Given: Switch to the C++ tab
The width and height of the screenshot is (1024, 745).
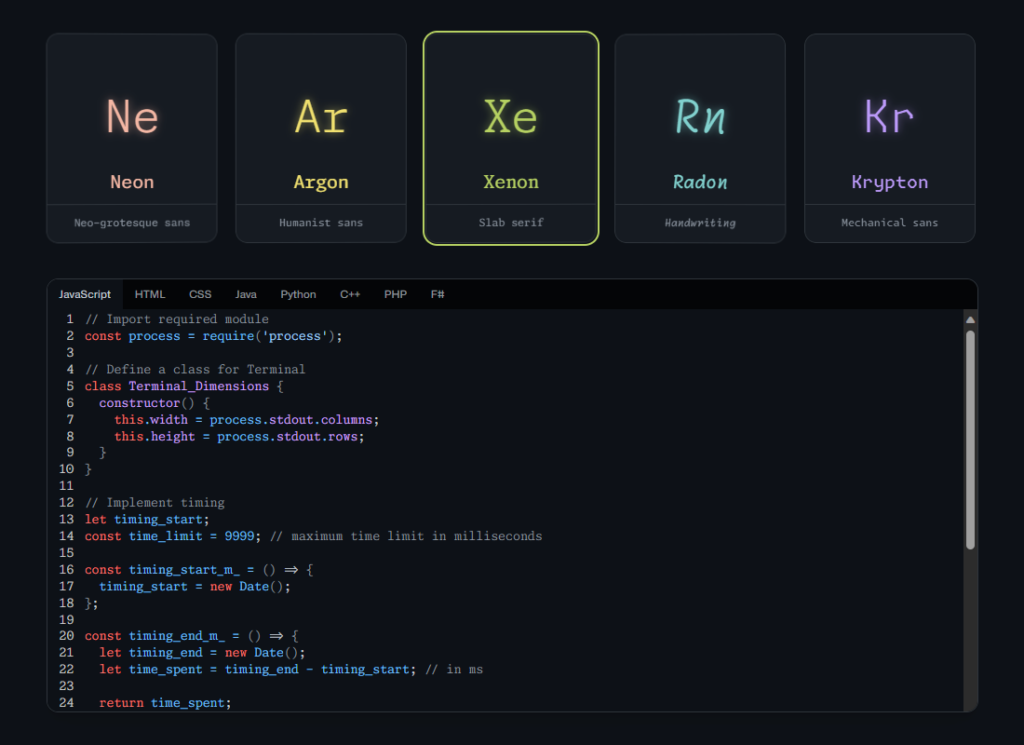Looking at the screenshot, I should (x=350, y=294).
